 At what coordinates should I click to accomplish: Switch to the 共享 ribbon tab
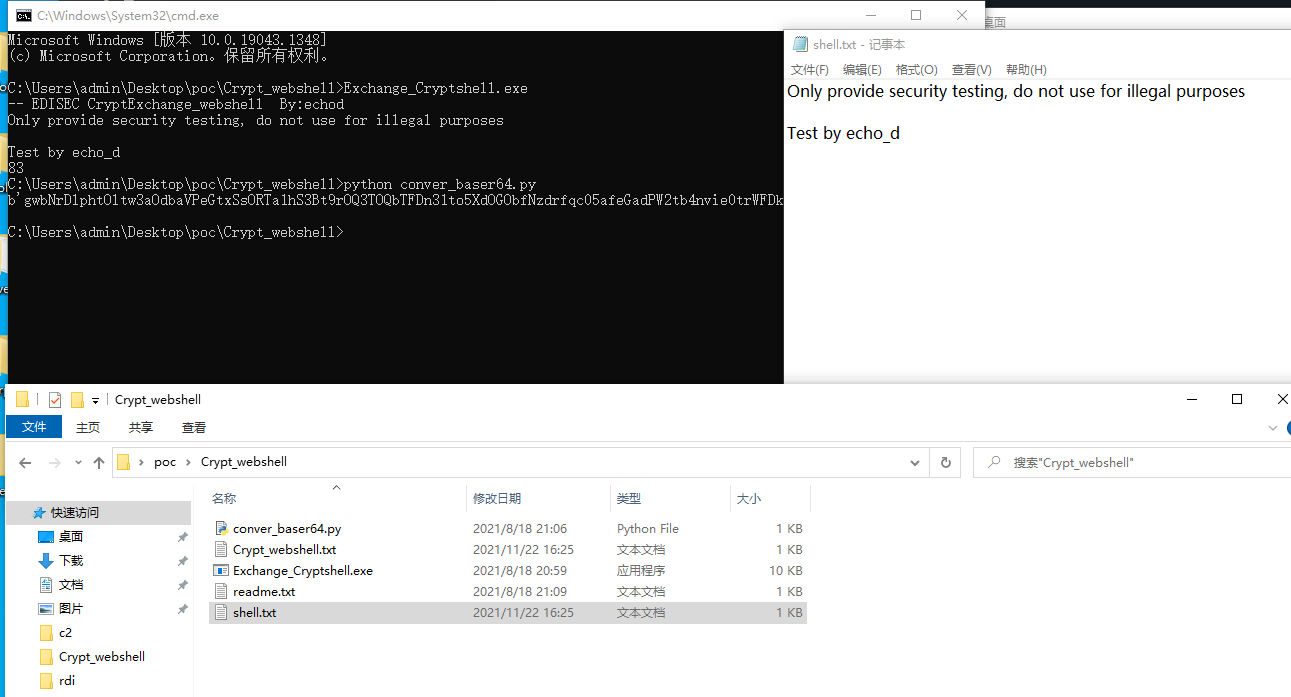click(x=141, y=427)
